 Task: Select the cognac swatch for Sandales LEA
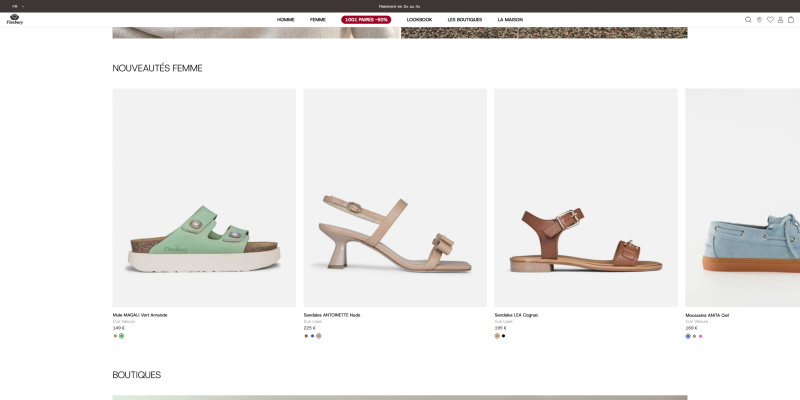(497, 336)
